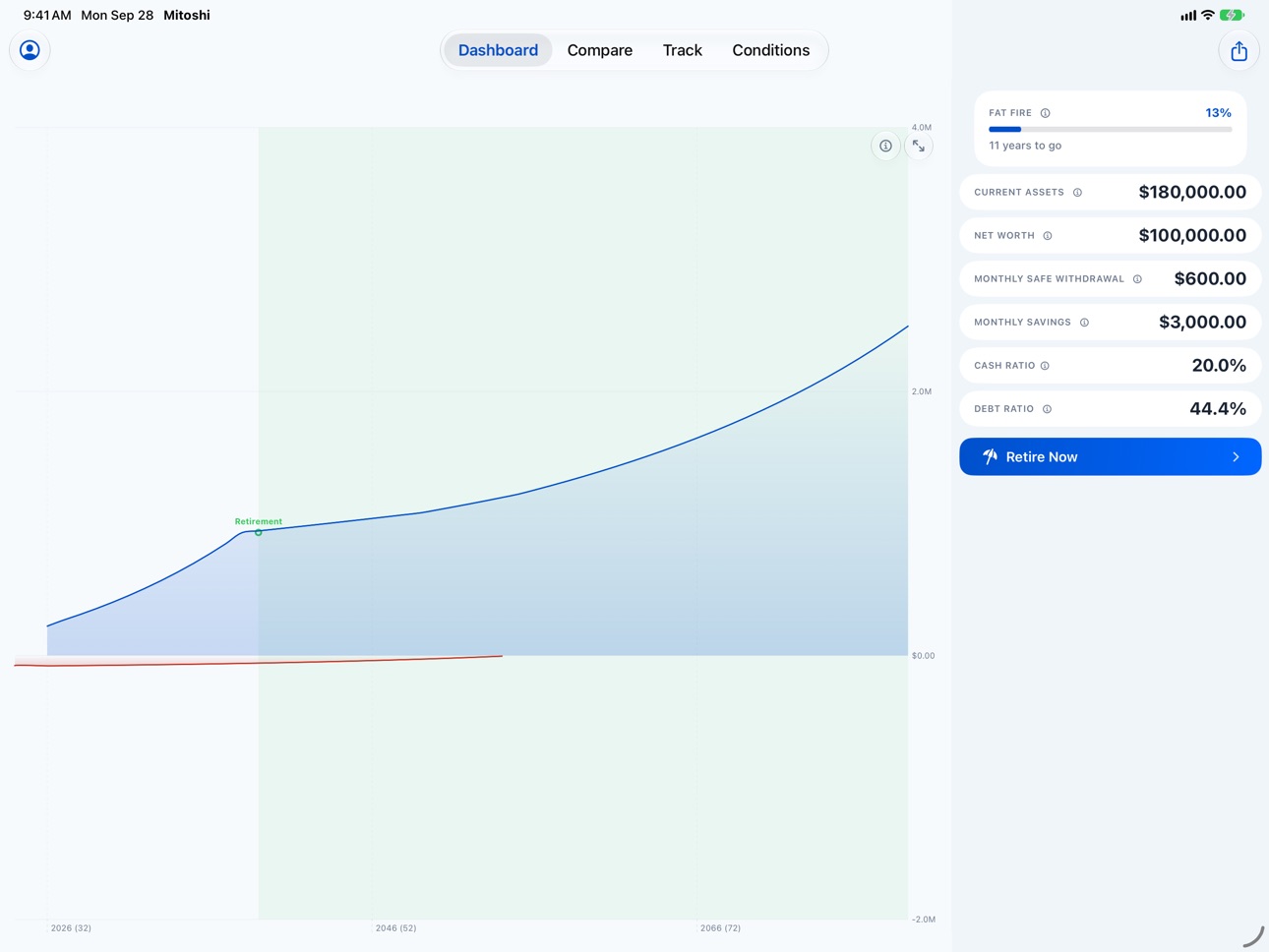Screen dimensions: 1269x952
Task: Expand chart to full screen
Action: pyautogui.click(x=918, y=146)
